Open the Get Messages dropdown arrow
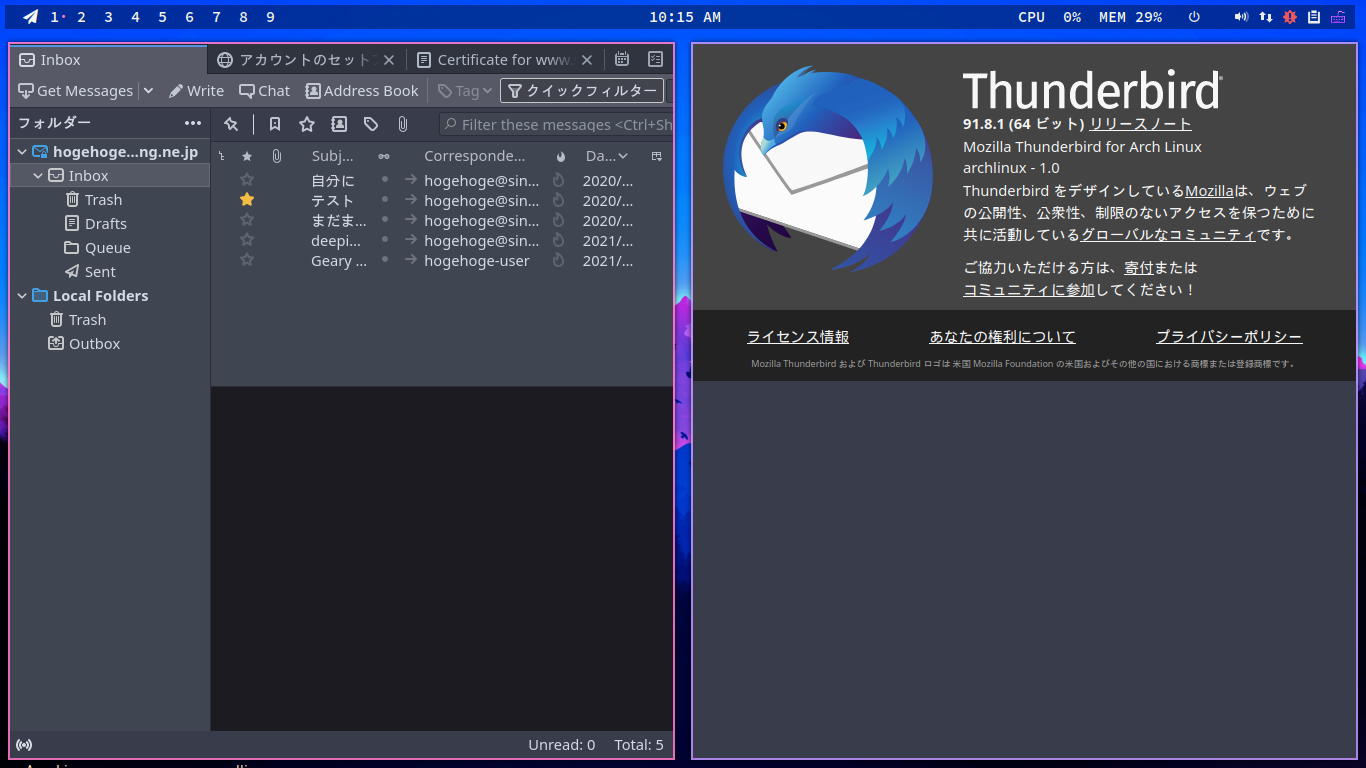This screenshot has height=768, width=1366. point(148,91)
